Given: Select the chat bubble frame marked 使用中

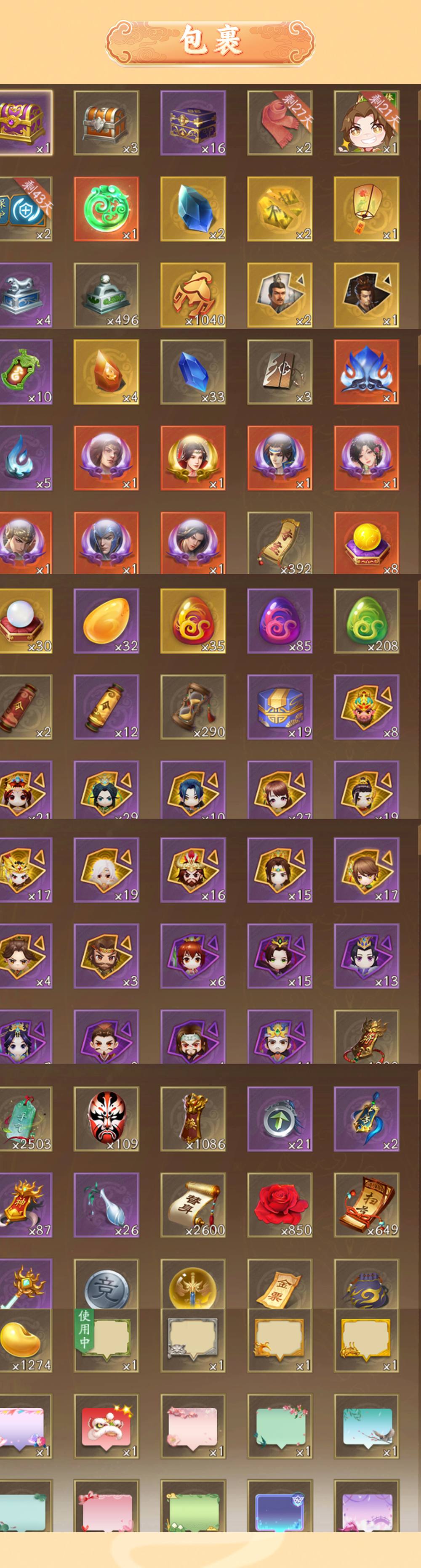Looking at the screenshot, I should pos(107,1340).
